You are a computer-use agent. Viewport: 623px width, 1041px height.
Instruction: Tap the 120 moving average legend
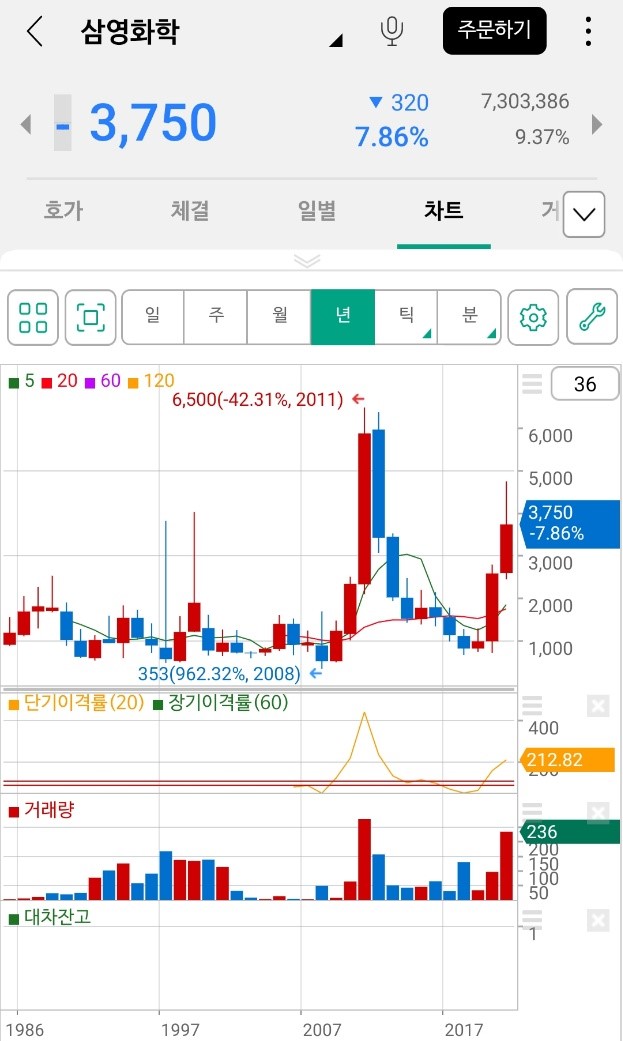click(151, 381)
